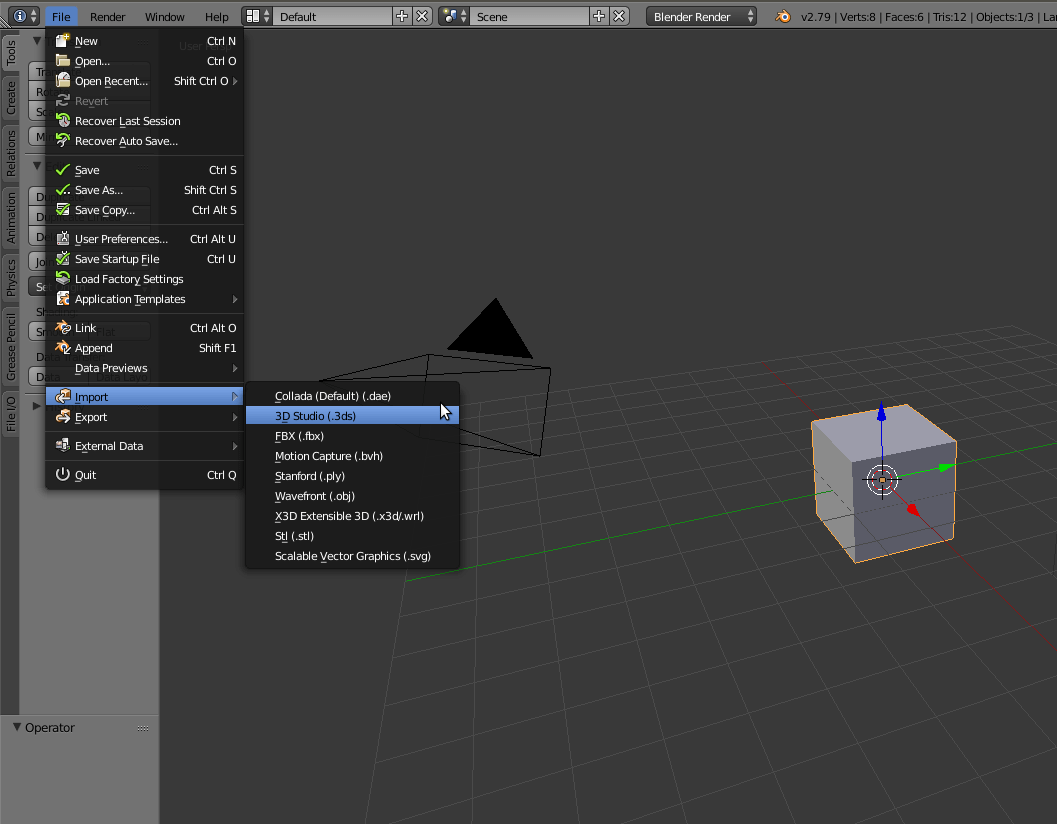Click the Open Recent icon

point(63,81)
